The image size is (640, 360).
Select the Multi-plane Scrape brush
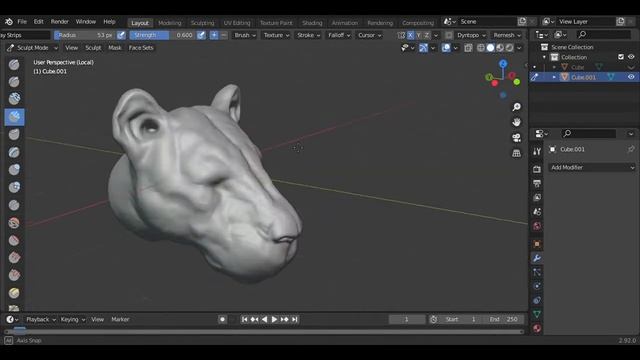pyautogui.click(x=14, y=293)
